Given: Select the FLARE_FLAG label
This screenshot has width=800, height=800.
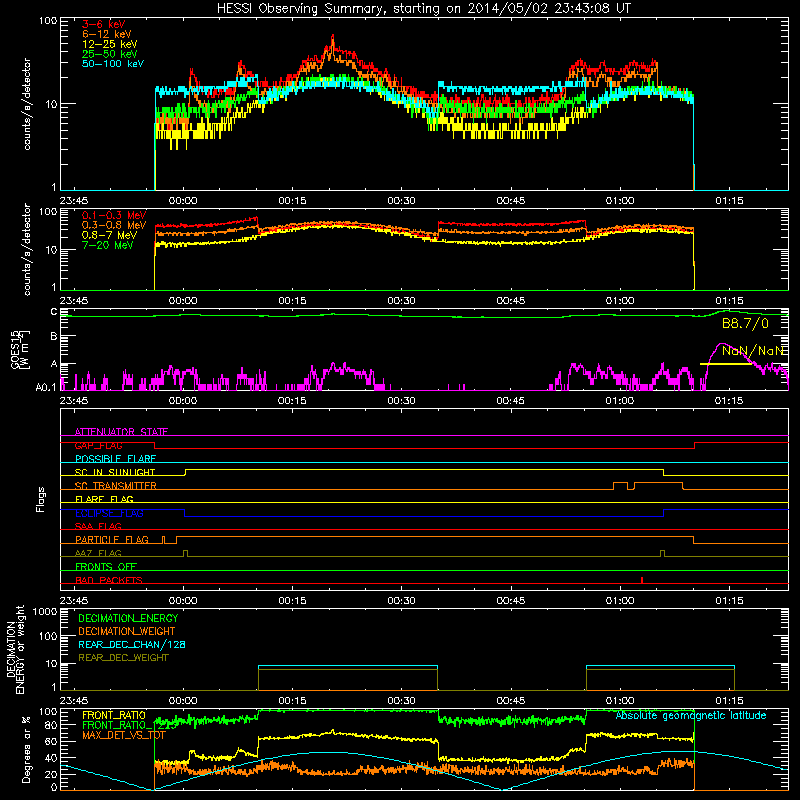Looking at the screenshot, I should [104, 499].
